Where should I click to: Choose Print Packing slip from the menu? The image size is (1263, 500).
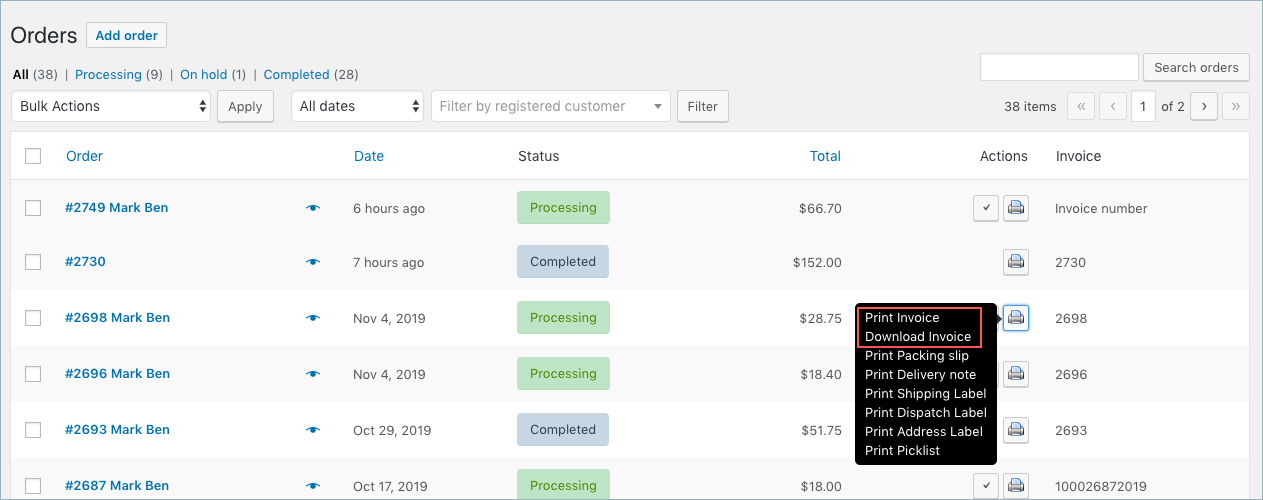coord(918,356)
